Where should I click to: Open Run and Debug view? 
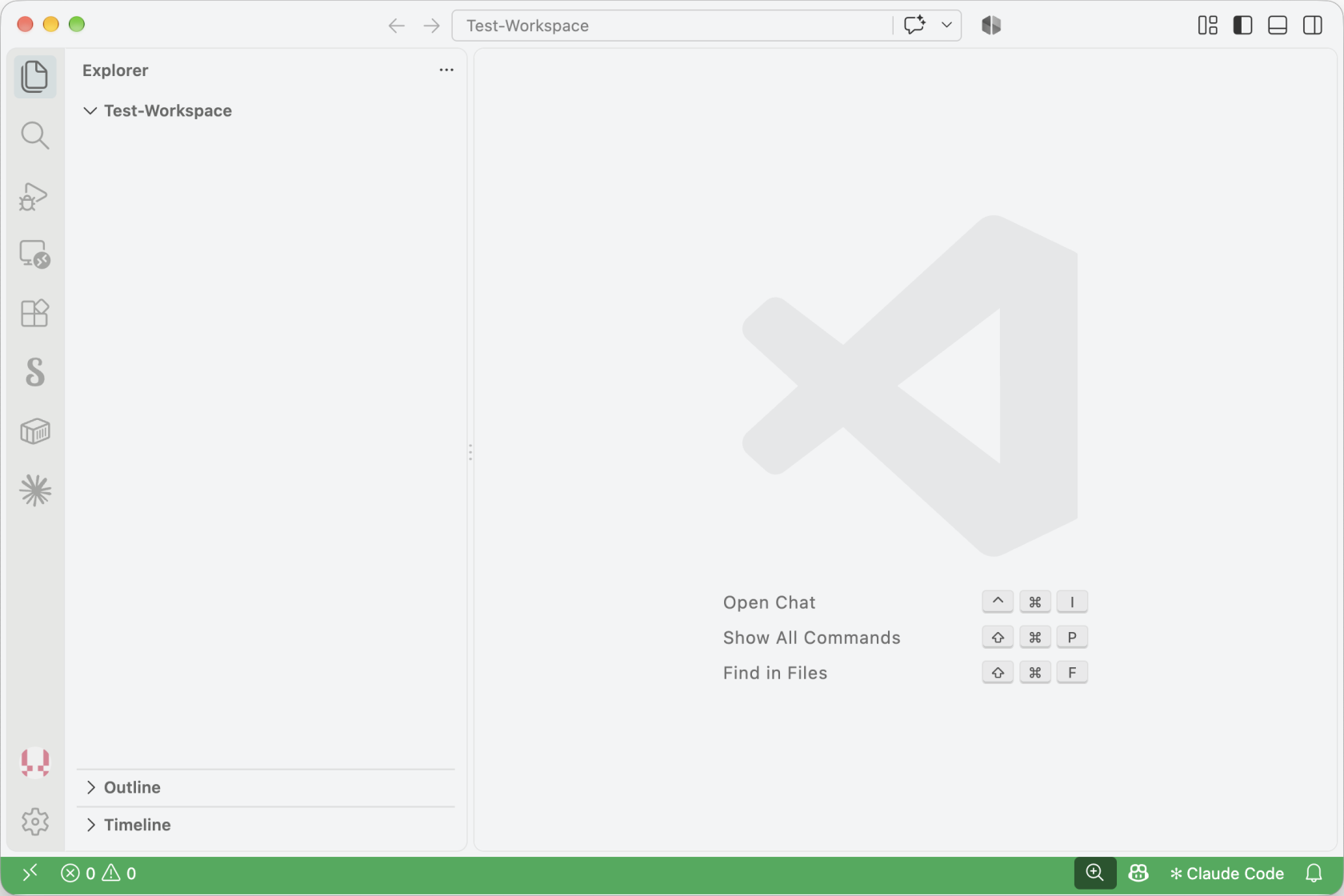pyautogui.click(x=35, y=196)
